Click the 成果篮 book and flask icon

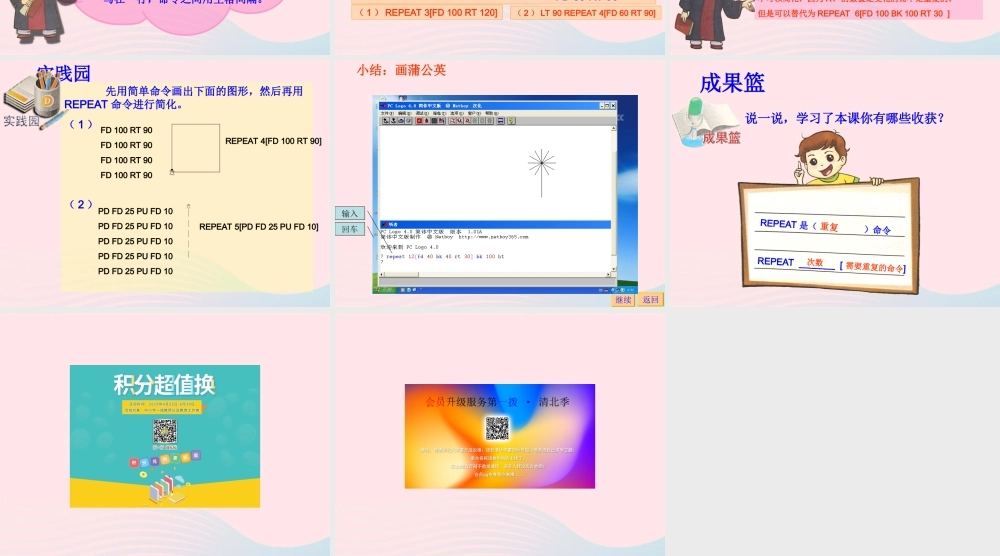pyautogui.click(x=705, y=120)
